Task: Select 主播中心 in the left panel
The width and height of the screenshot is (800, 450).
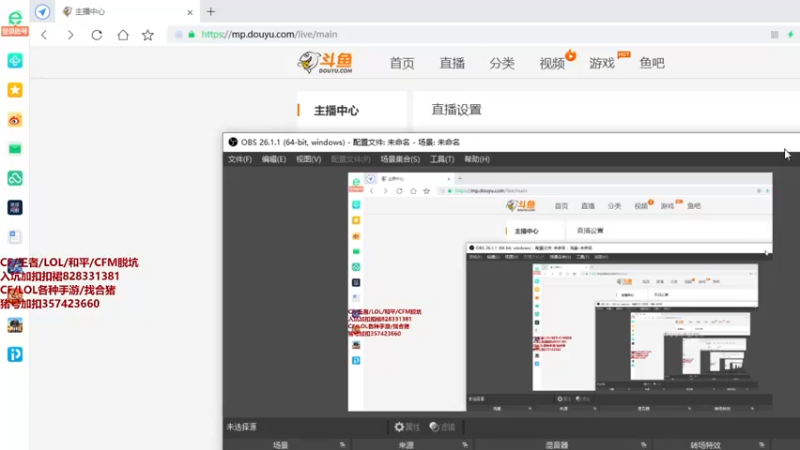Action: coord(336,111)
